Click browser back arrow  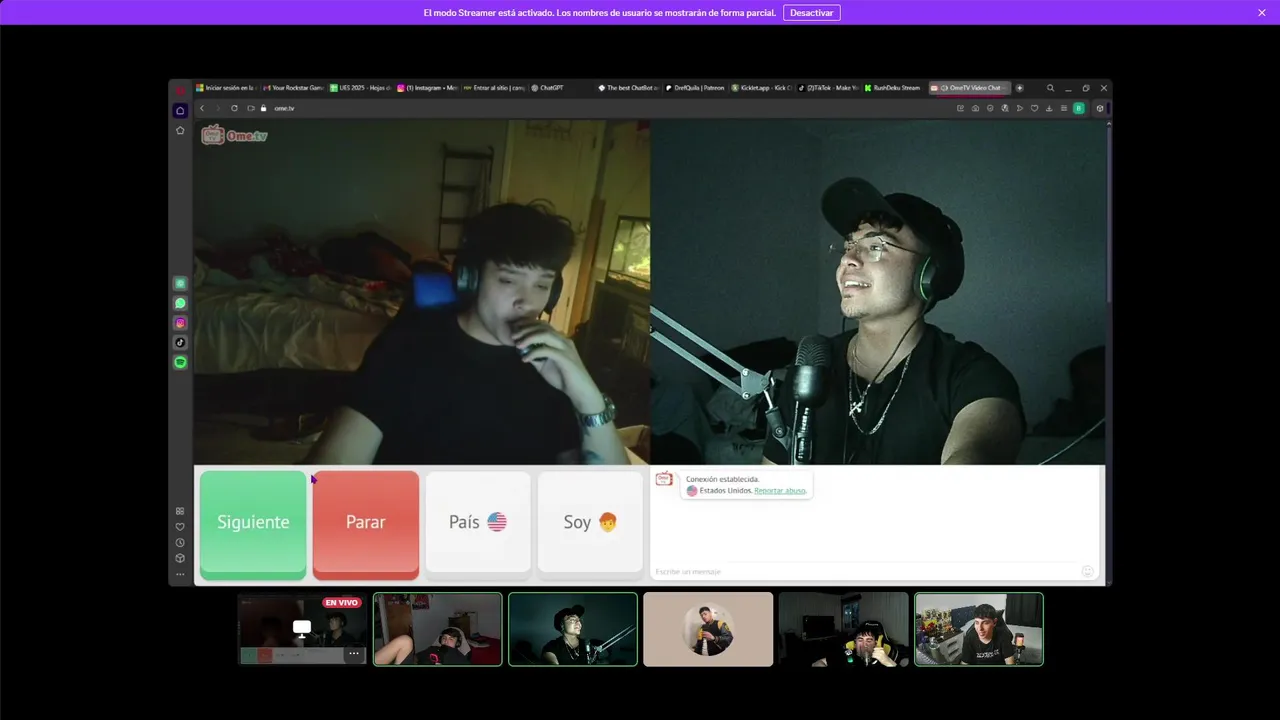(x=202, y=108)
